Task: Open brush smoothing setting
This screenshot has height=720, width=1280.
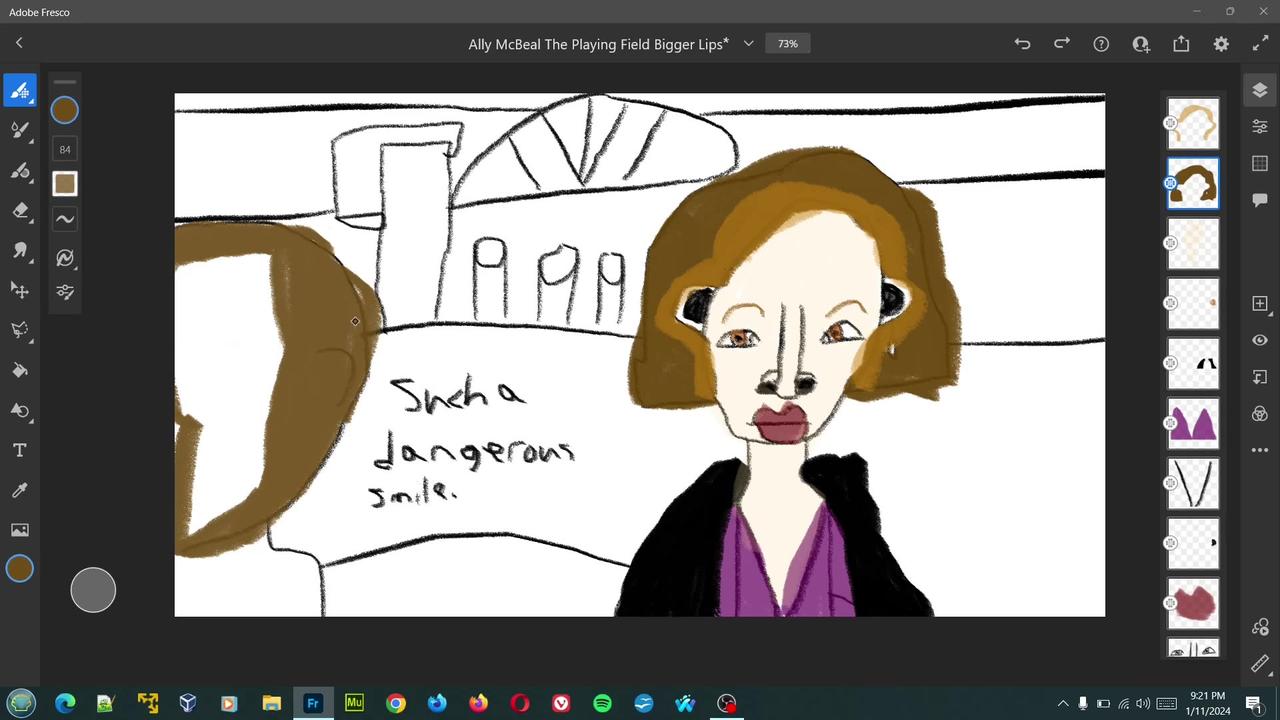Action: 65,219
